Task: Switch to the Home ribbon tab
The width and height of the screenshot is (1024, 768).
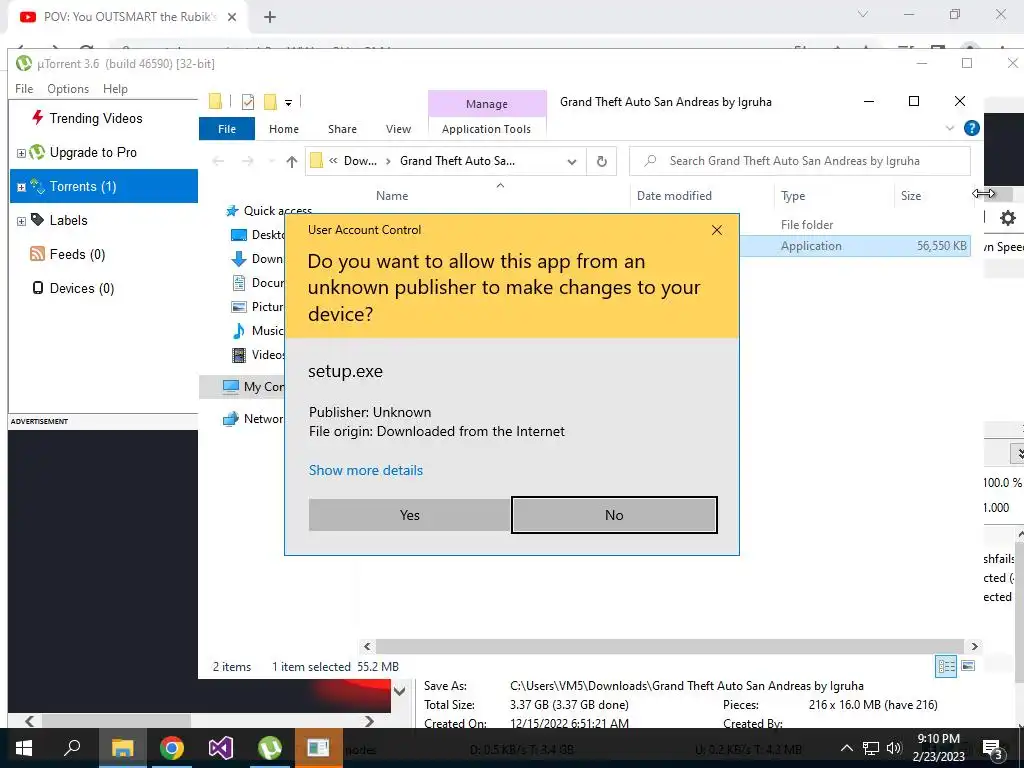Action: 283,129
